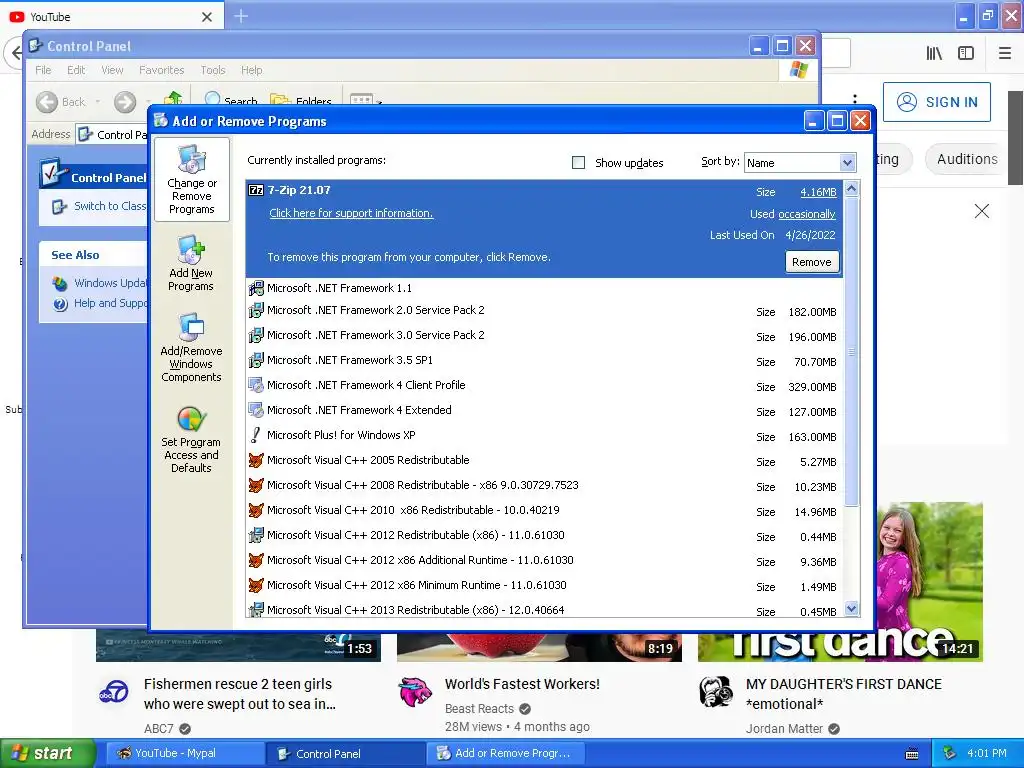Screen dimensions: 1024x768
Task: Click the .NET Framework 4 Client Profile icon
Action: pos(256,385)
